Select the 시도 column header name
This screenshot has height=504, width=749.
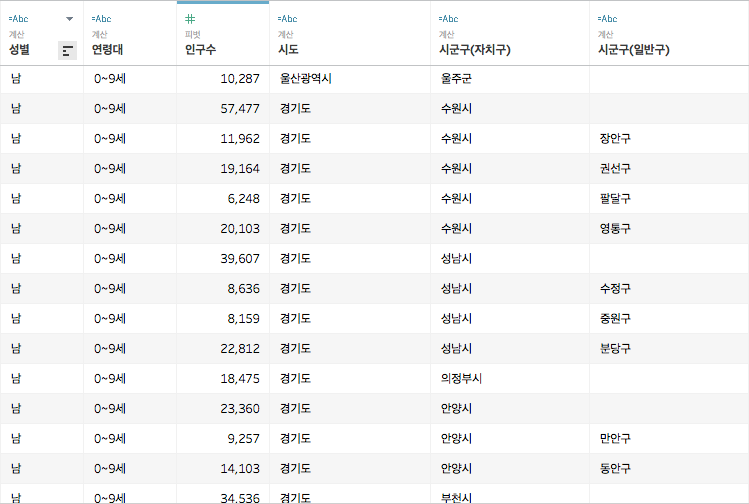288,49
